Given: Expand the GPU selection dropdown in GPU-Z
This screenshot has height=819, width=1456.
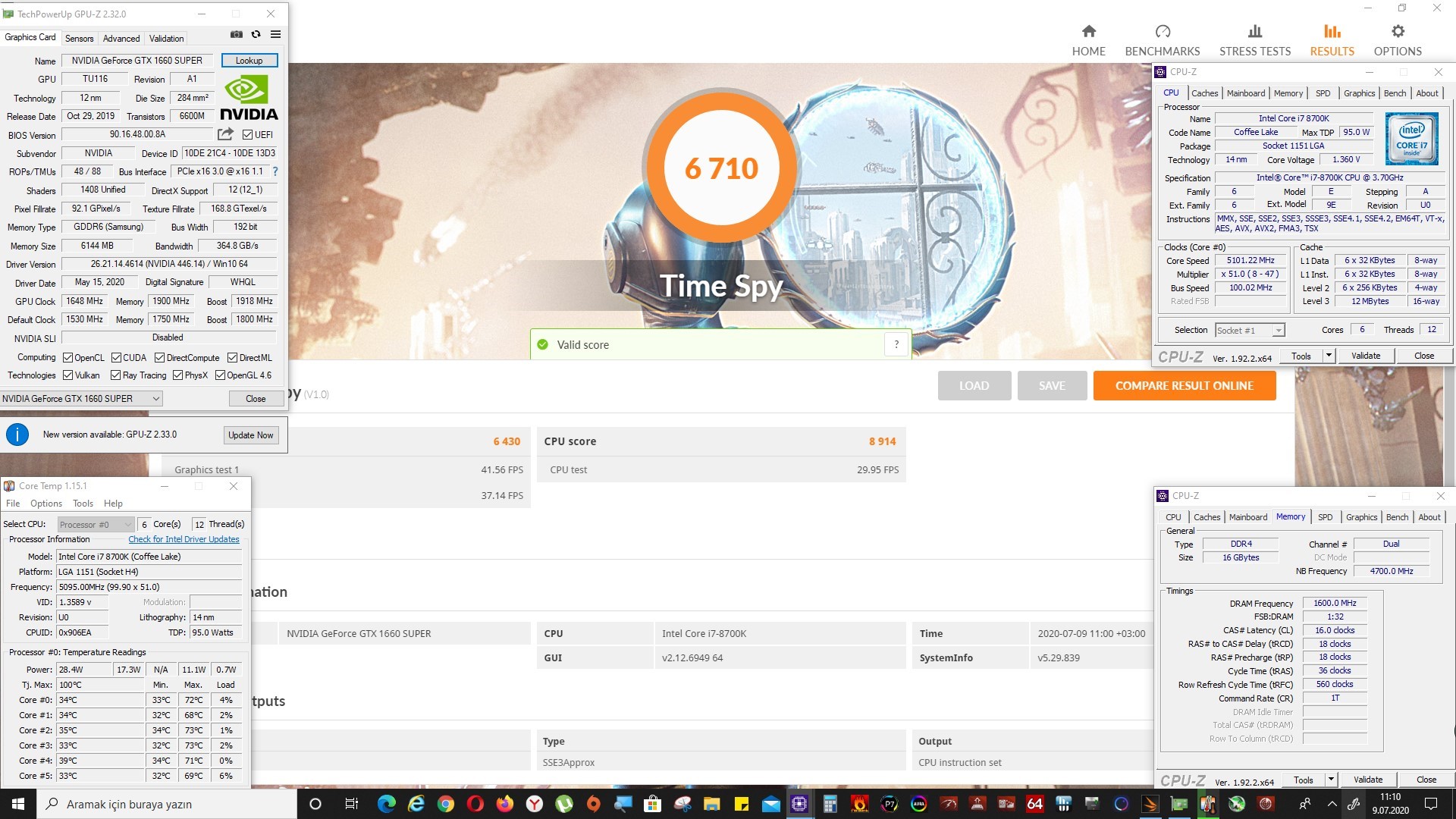Looking at the screenshot, I should coord(156,399).
